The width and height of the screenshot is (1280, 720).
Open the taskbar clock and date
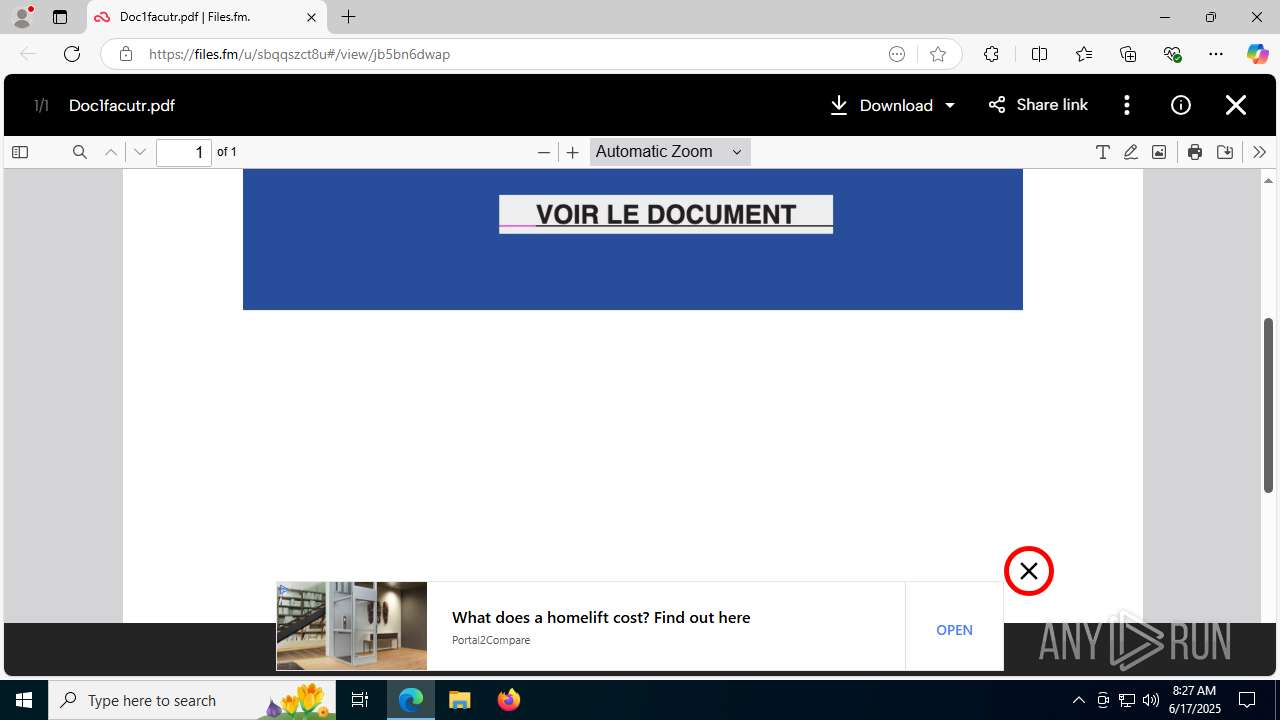pyautogui.click(x=1194, y=700)
